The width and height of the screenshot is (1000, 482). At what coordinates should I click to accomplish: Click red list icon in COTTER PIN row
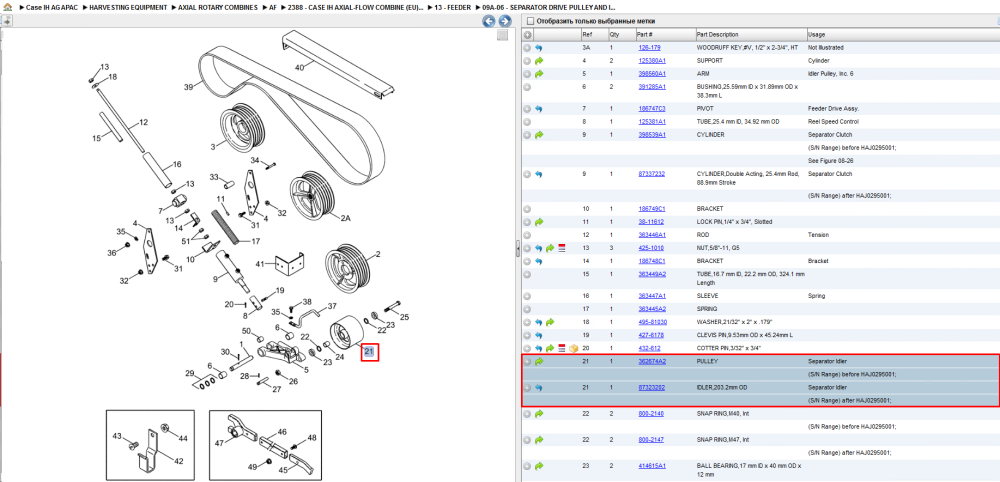pos(562,348)
